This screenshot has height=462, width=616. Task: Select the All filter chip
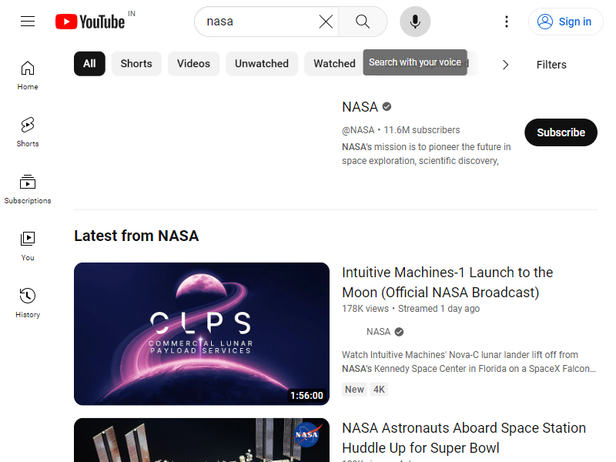(90, 64)
